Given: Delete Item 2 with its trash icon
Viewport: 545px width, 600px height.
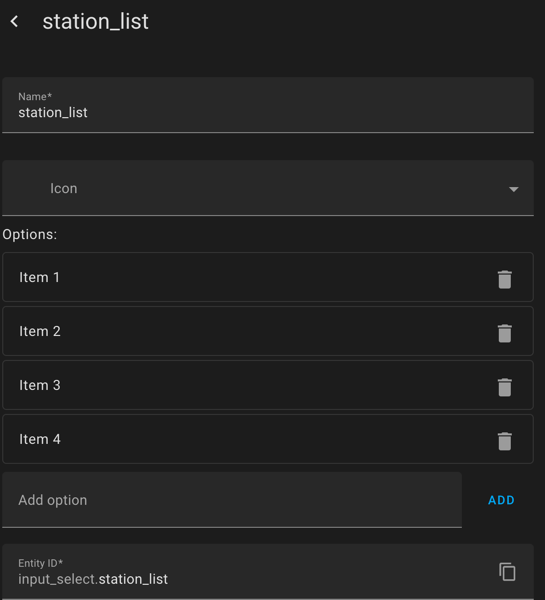Looking at the screenshot, I should point(504,333).
